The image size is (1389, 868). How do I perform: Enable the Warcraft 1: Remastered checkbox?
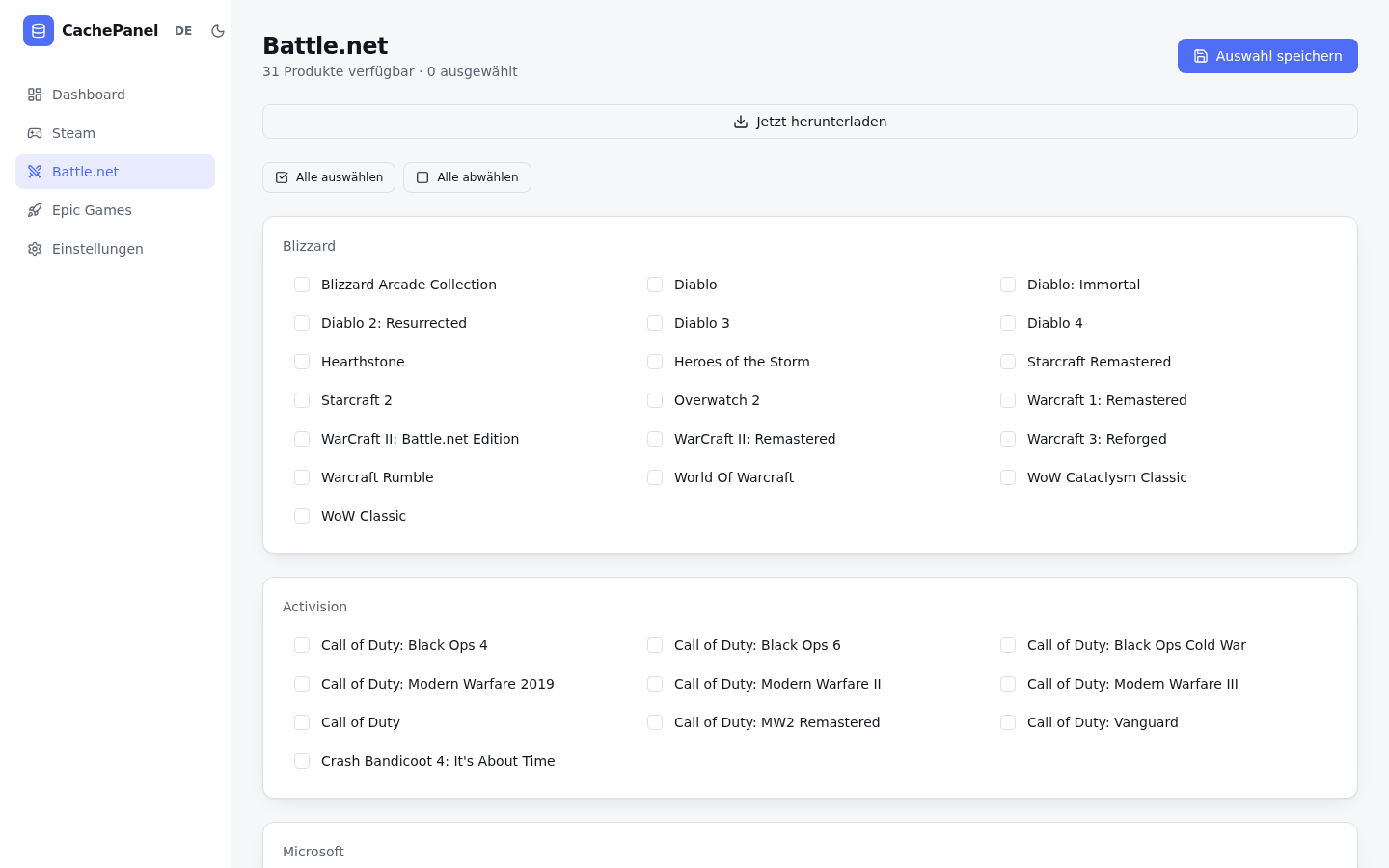click(x=1008, y=400)
